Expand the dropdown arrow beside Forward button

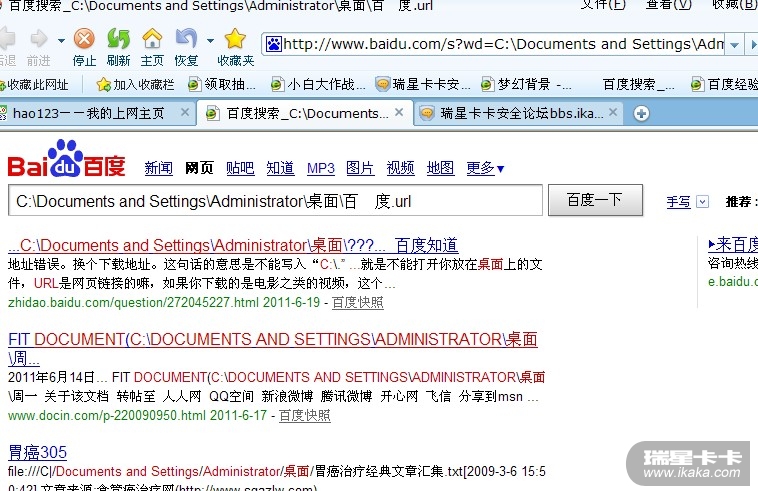(61, 41)
